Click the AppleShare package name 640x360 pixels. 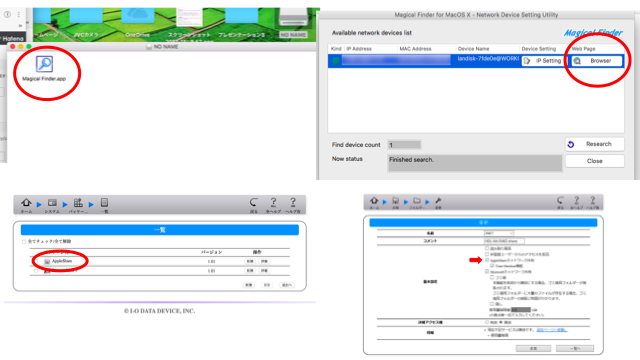[62, 261]
